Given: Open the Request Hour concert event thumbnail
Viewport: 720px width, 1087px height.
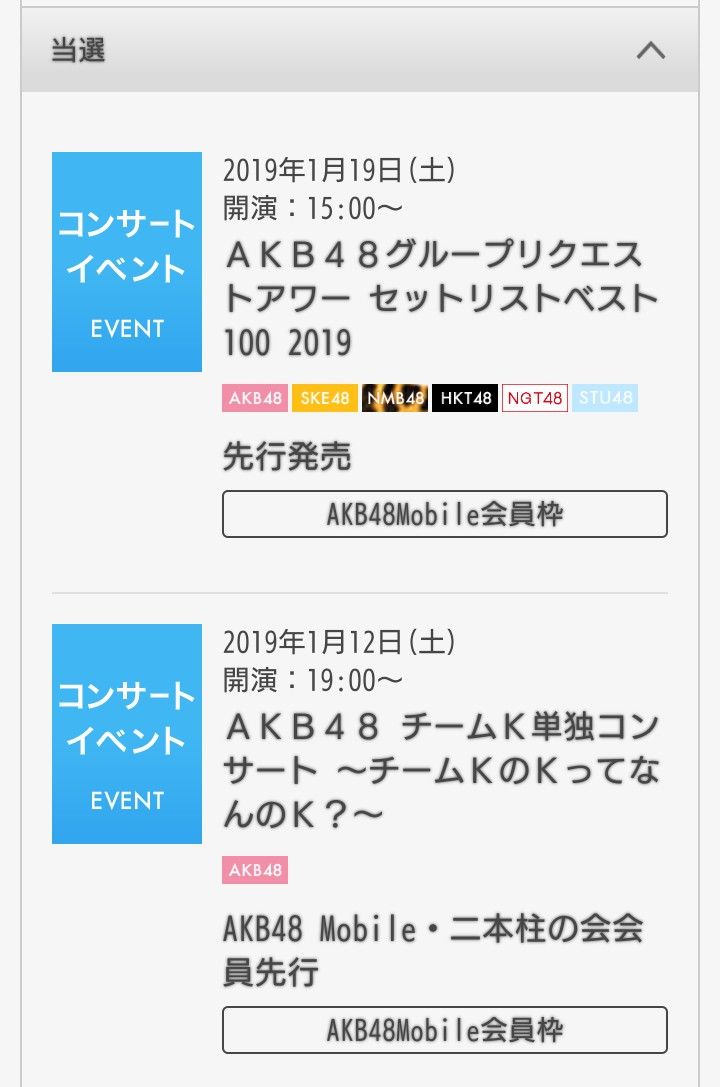Looking at the screenshot, I should point(127,262).
